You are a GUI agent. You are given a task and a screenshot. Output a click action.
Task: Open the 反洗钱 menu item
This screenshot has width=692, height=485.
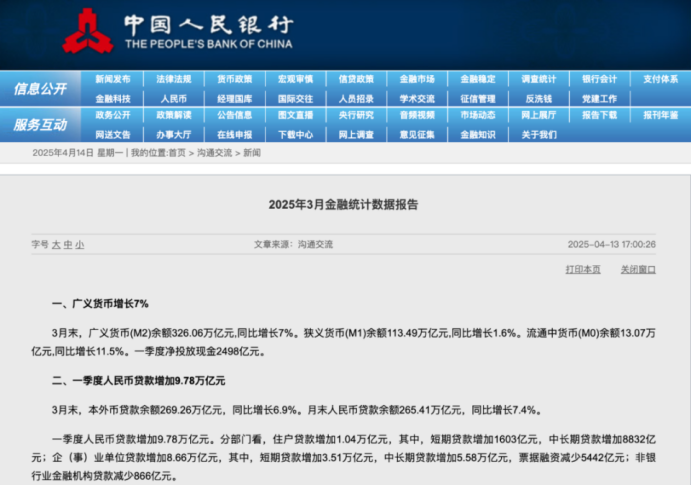point(539,98)
